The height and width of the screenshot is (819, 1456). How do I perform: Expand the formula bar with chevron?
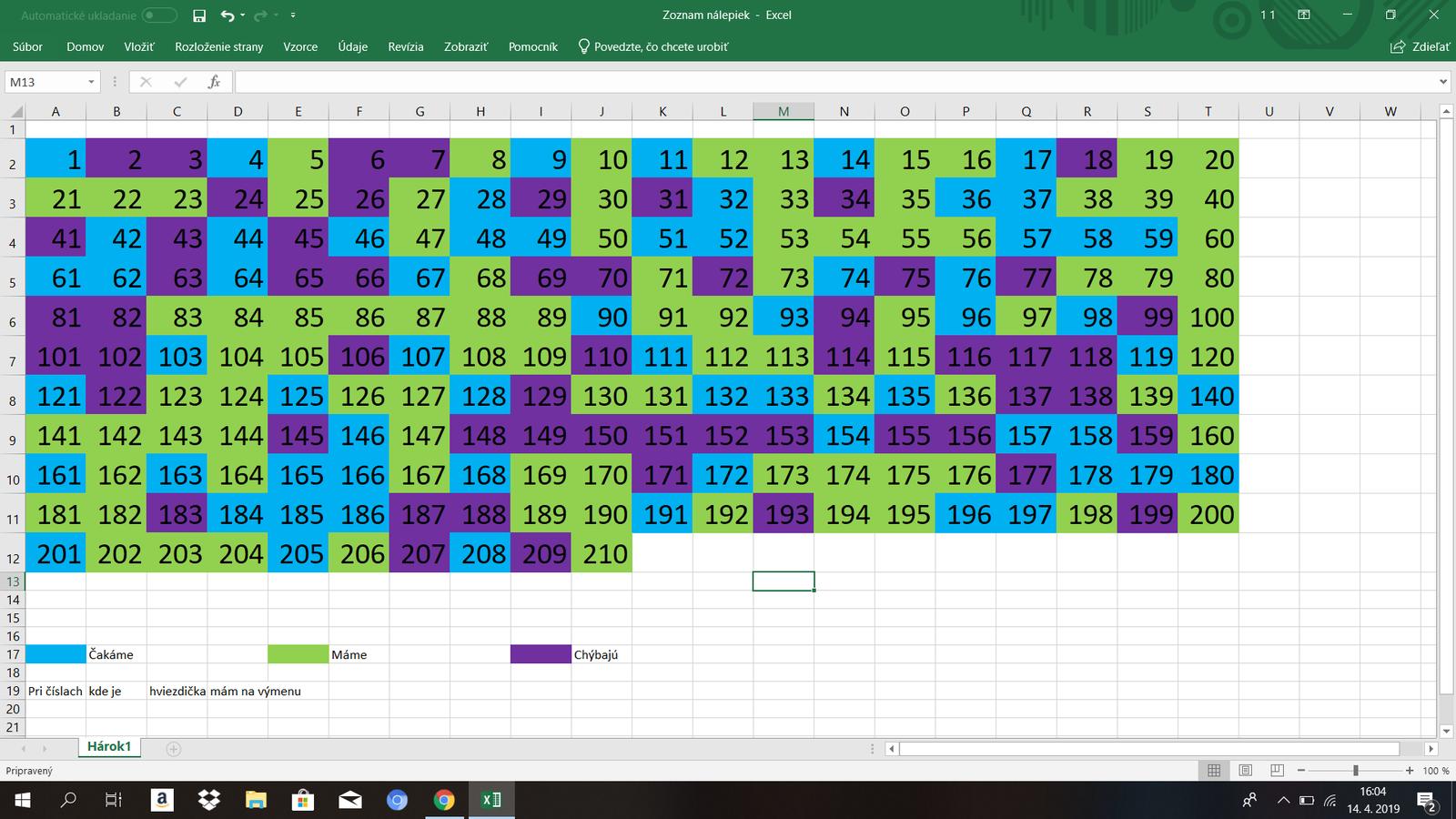coord(1443,82)
